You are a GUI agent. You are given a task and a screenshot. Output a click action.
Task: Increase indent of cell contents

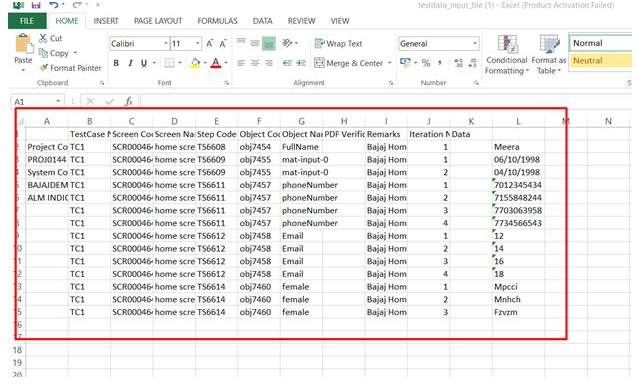coord(301,63)
